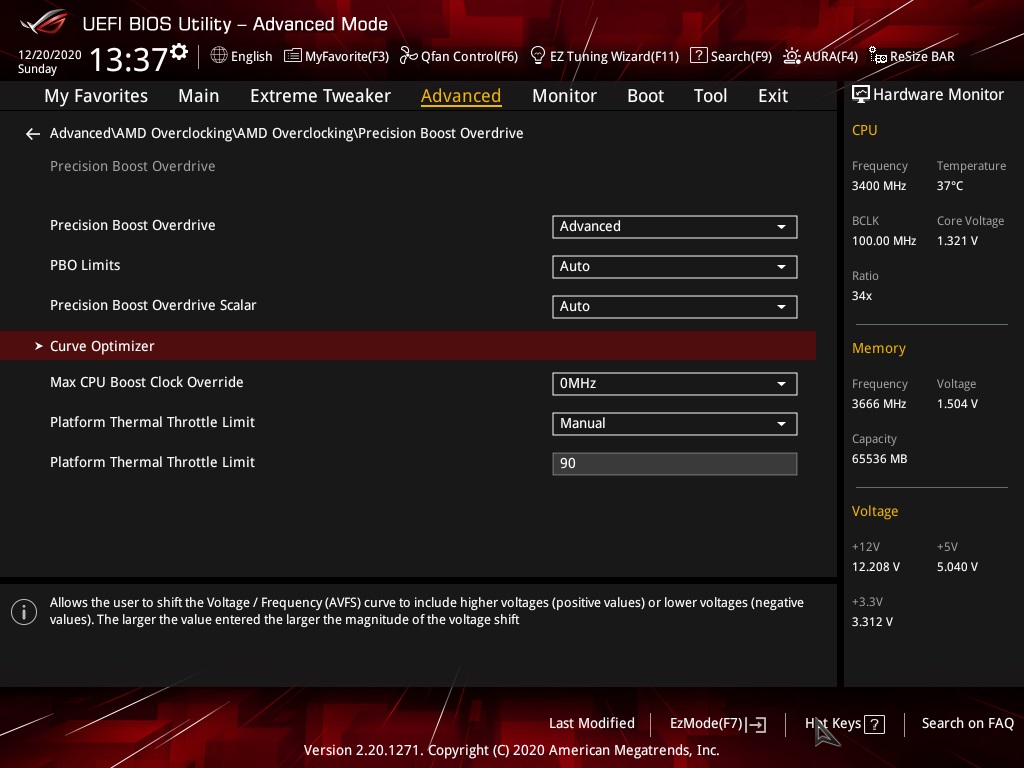Click the +5V 5.040 V reading
The height and width of the screenshot is (768, 1024).
pos(957,567)
